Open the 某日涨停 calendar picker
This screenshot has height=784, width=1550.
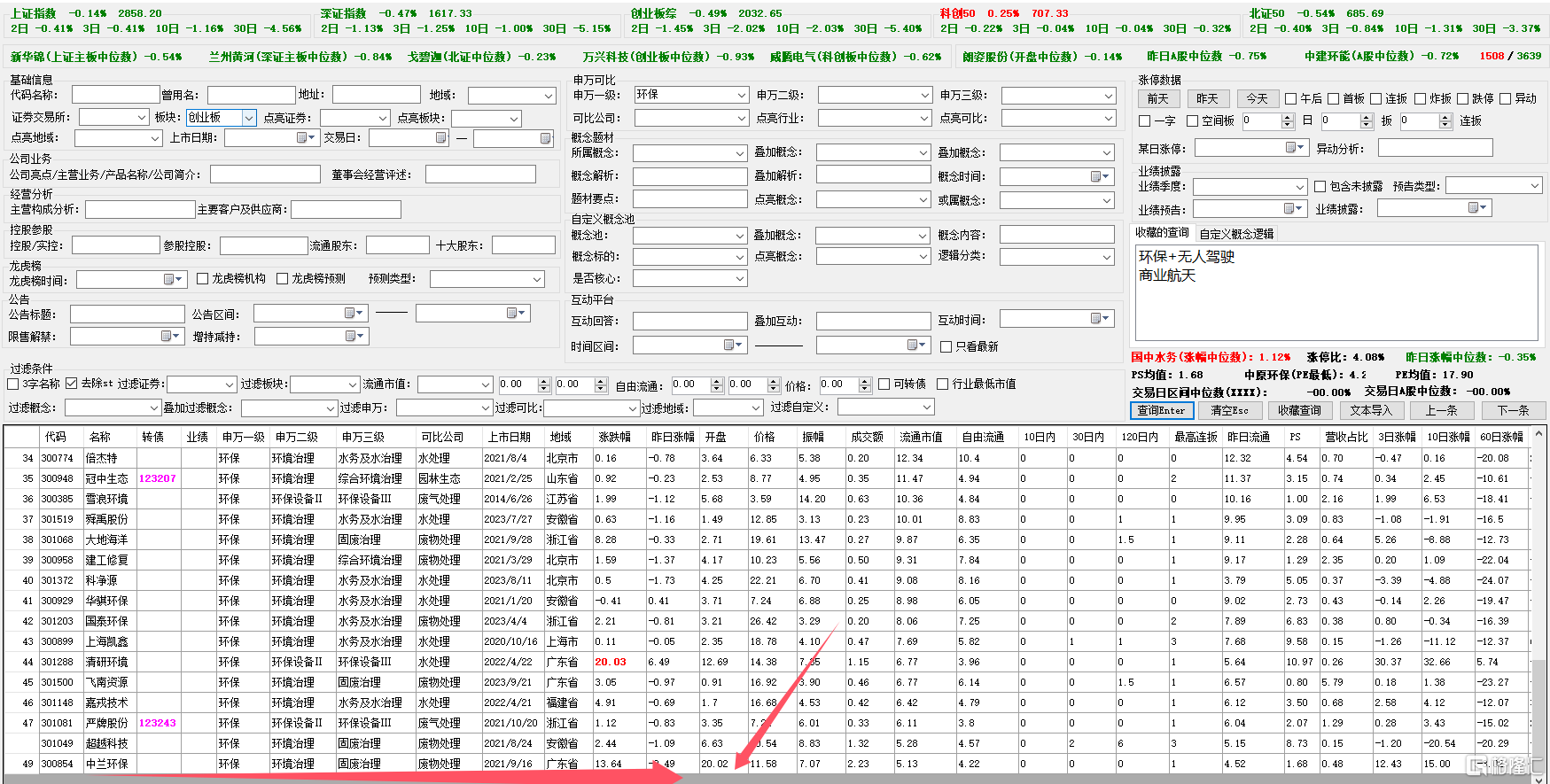point(1296,148)
